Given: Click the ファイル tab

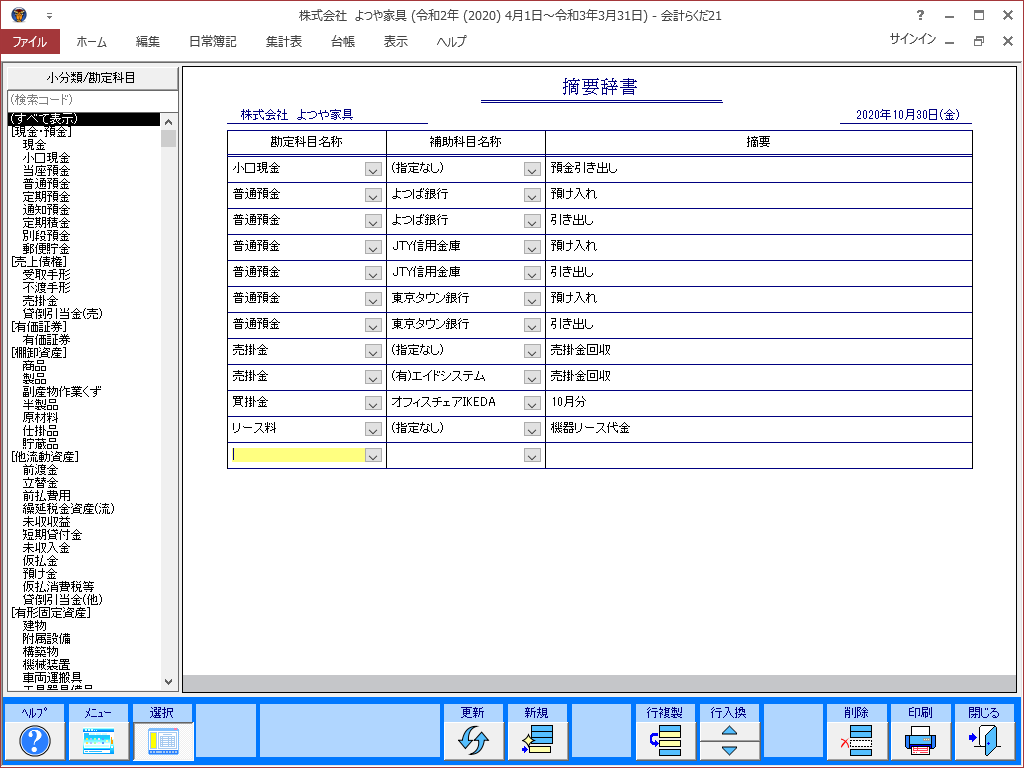Looking at the screenshot, I should pos(30,42).
